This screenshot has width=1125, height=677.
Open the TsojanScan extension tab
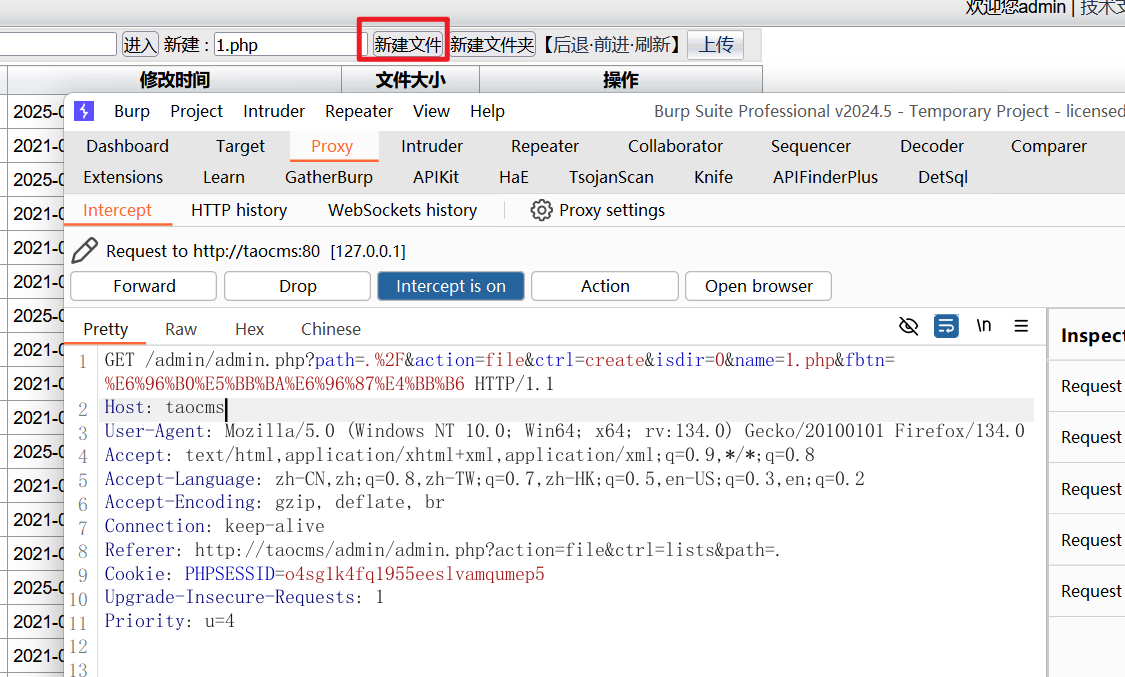[611, 177]
